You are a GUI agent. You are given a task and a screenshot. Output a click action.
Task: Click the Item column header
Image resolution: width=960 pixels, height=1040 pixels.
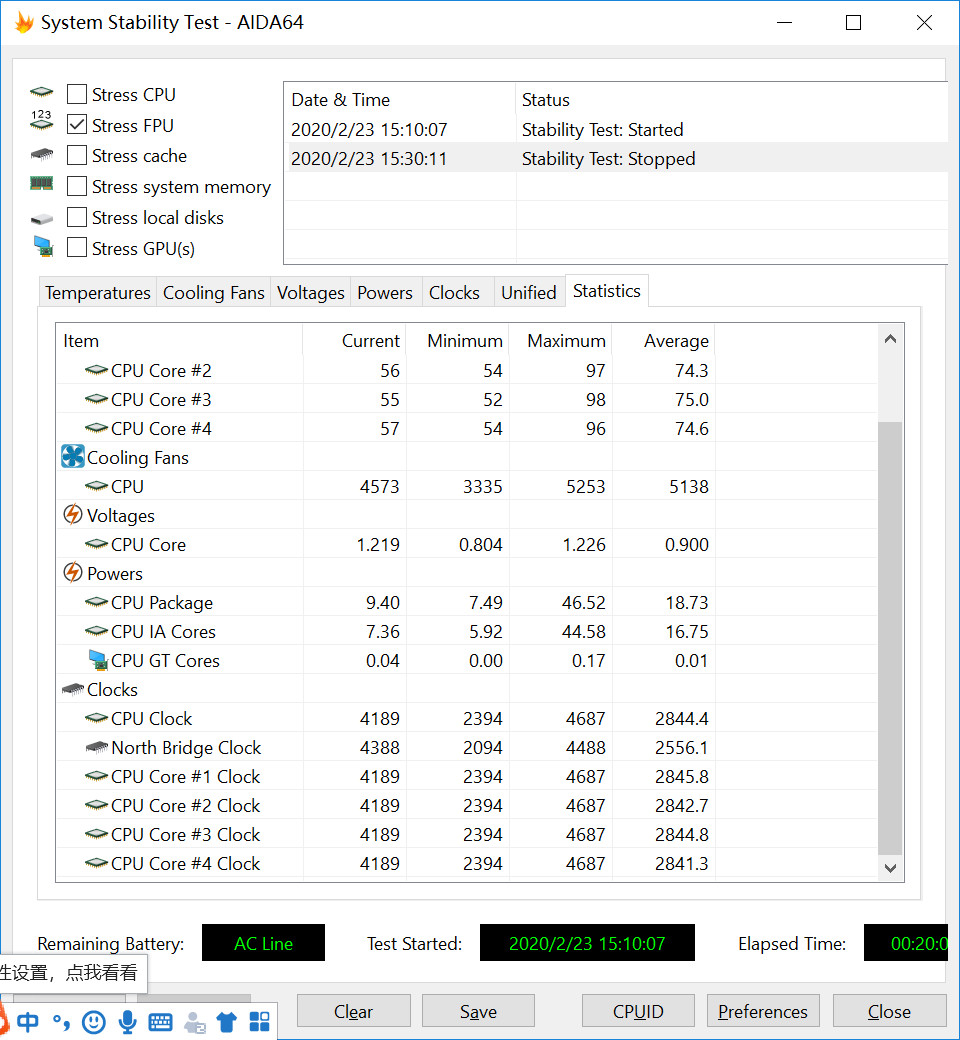point(179,340)
